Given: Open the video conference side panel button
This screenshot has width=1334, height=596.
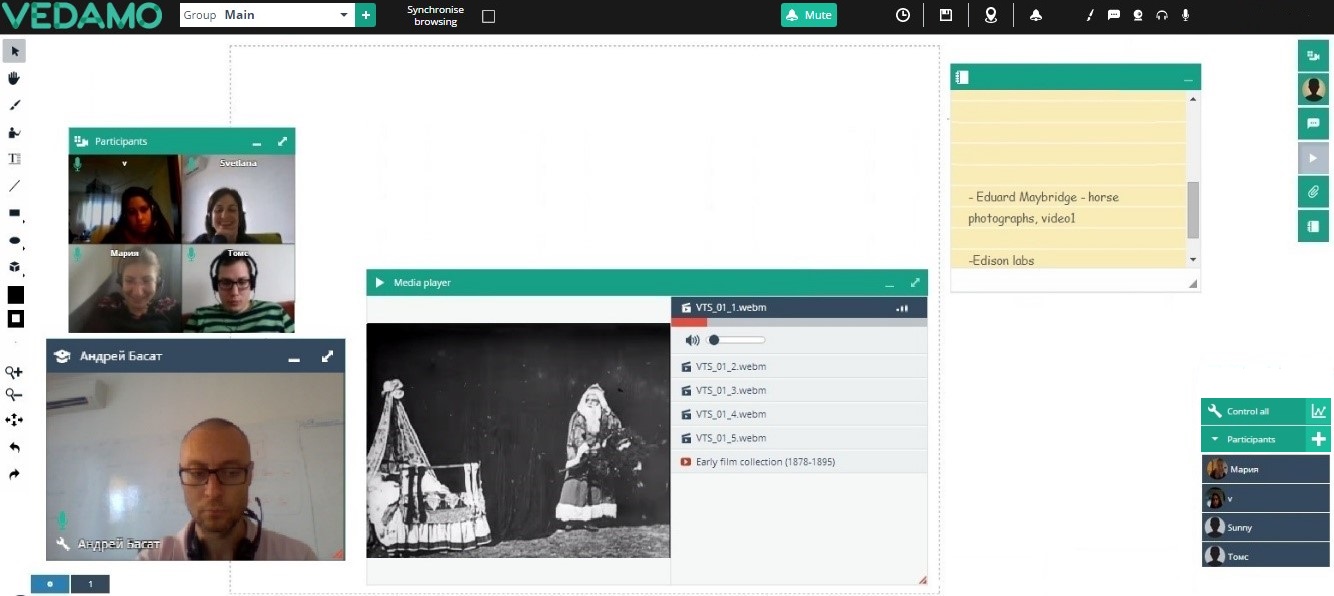Looking at the screenshot, I should pos(1313,56).
